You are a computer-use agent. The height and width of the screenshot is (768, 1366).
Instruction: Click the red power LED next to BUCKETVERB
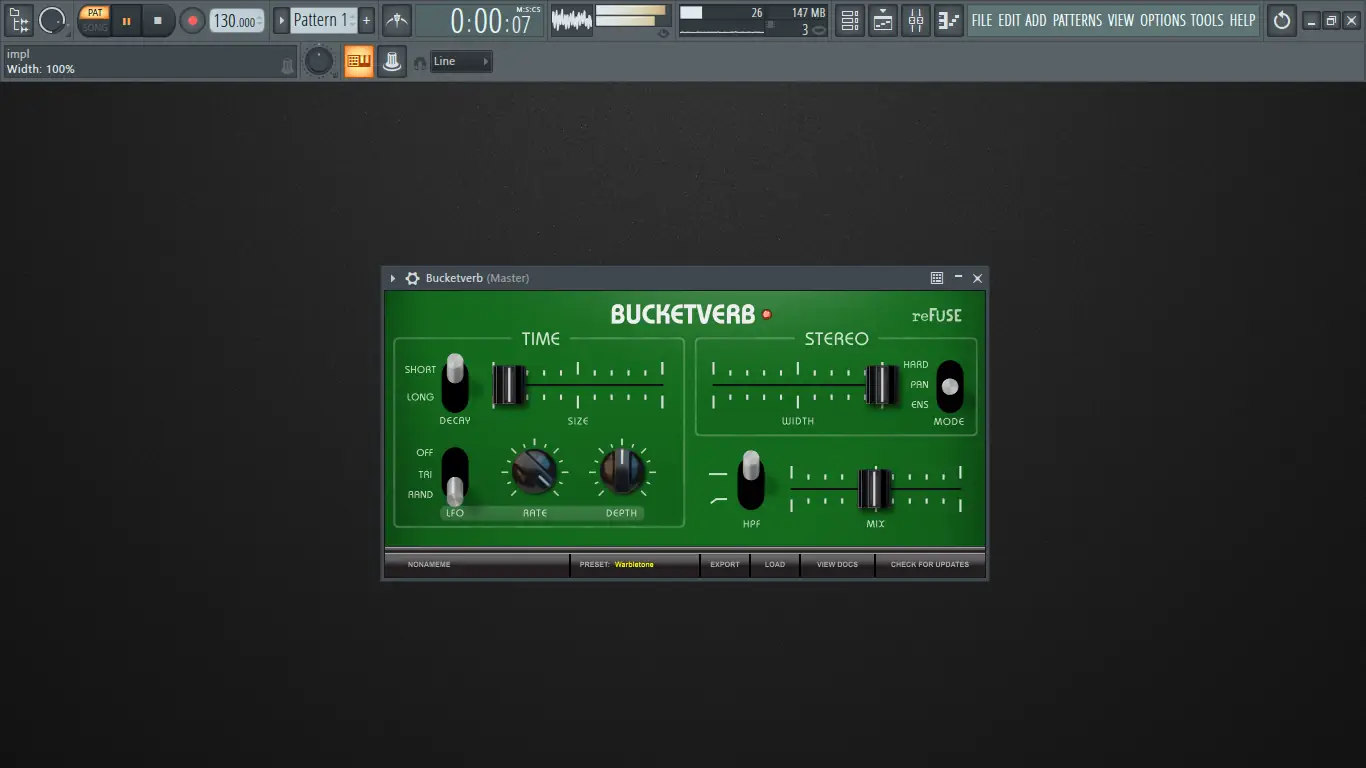[x=767, y=314]
